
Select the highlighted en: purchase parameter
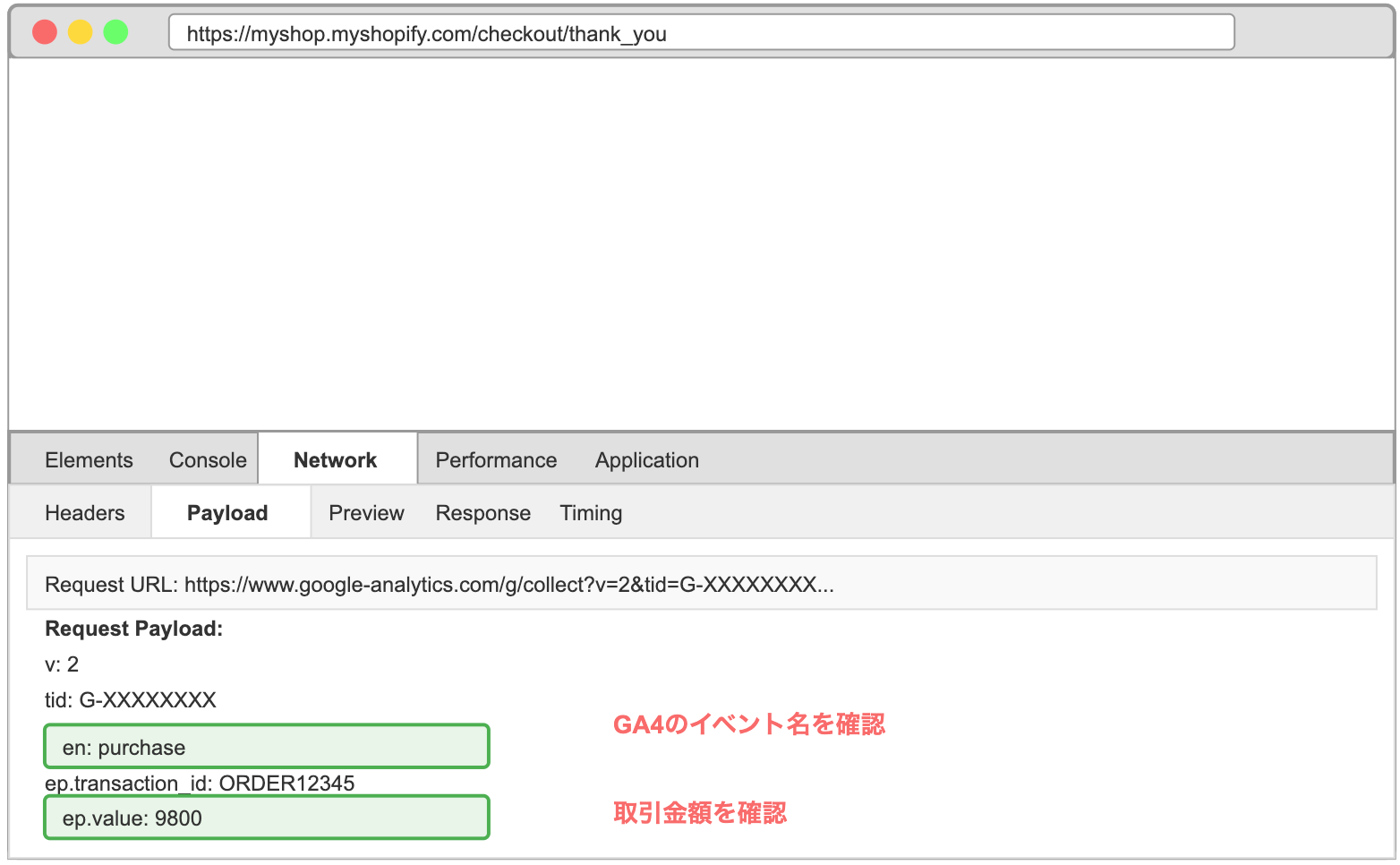pos(267,747)
